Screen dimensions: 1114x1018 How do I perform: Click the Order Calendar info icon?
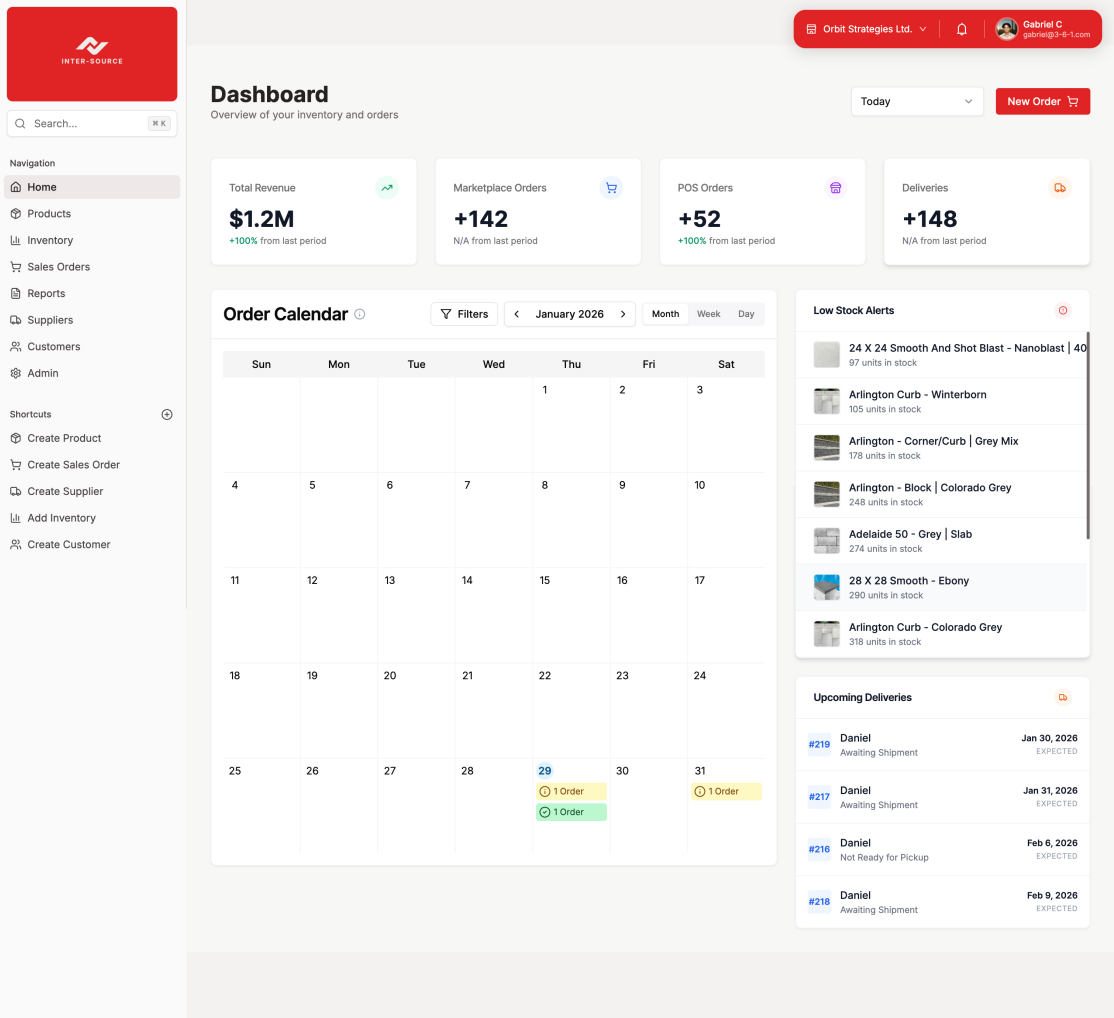[x=360, y=314]
